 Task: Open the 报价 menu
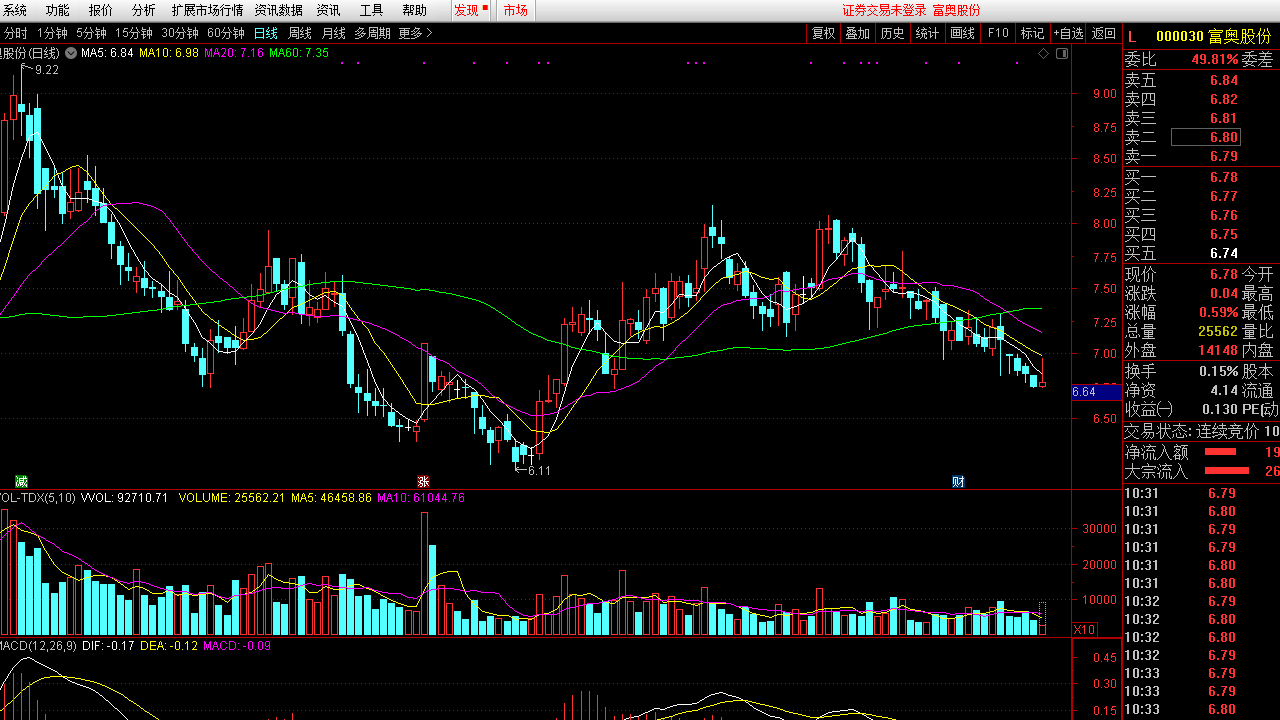(x=101, y=10)
